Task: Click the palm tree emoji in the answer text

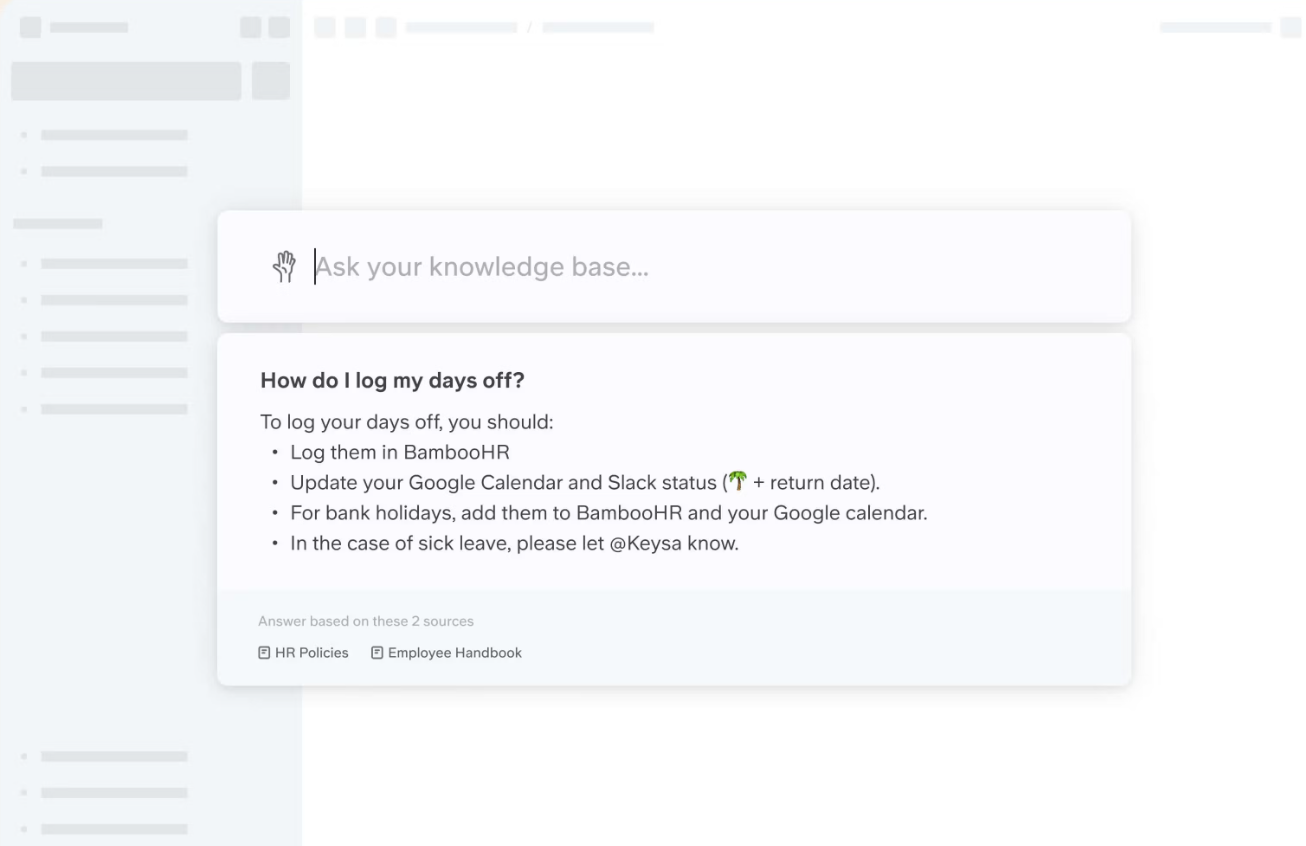Action: click(737, 481)
